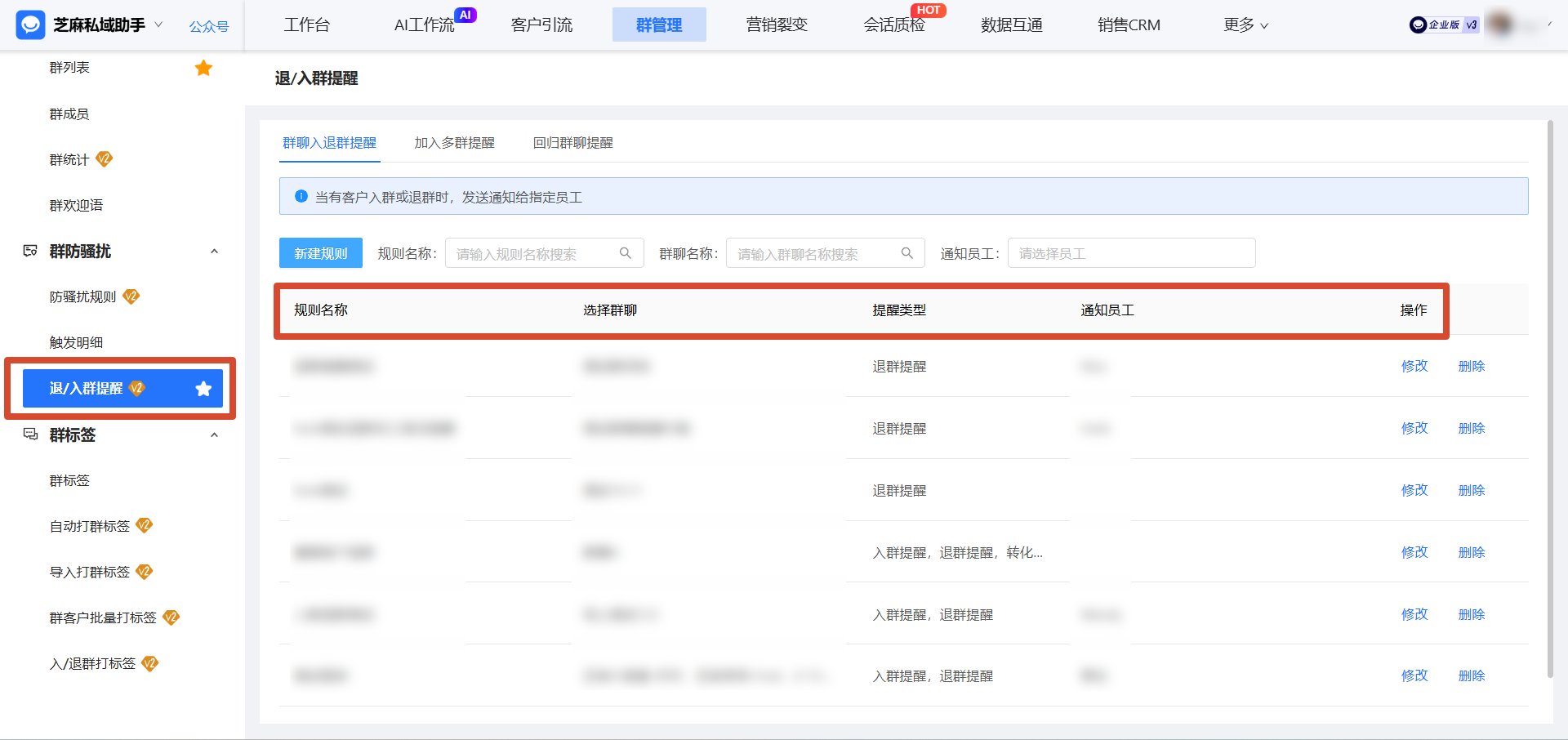Image resolution: width=1568 pixels, height=740 pixels.
Task: Click 删除 in the first 退群提醒 row
Action: (1472, 366)
